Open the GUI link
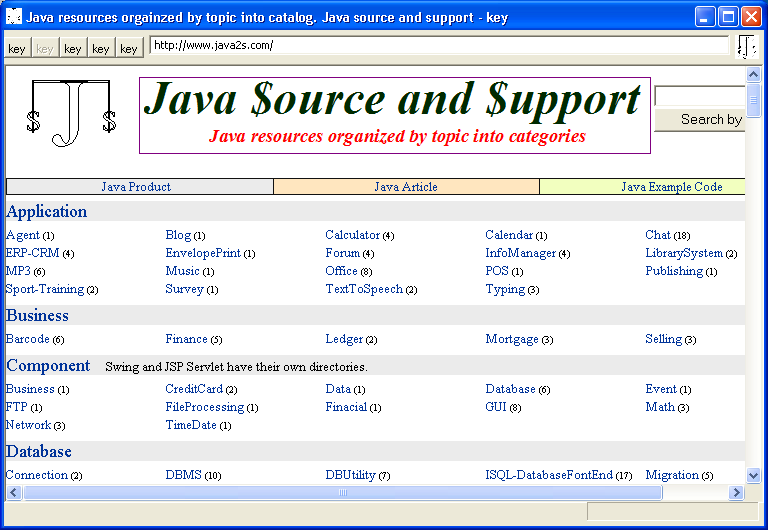 (x=496, y=407)
